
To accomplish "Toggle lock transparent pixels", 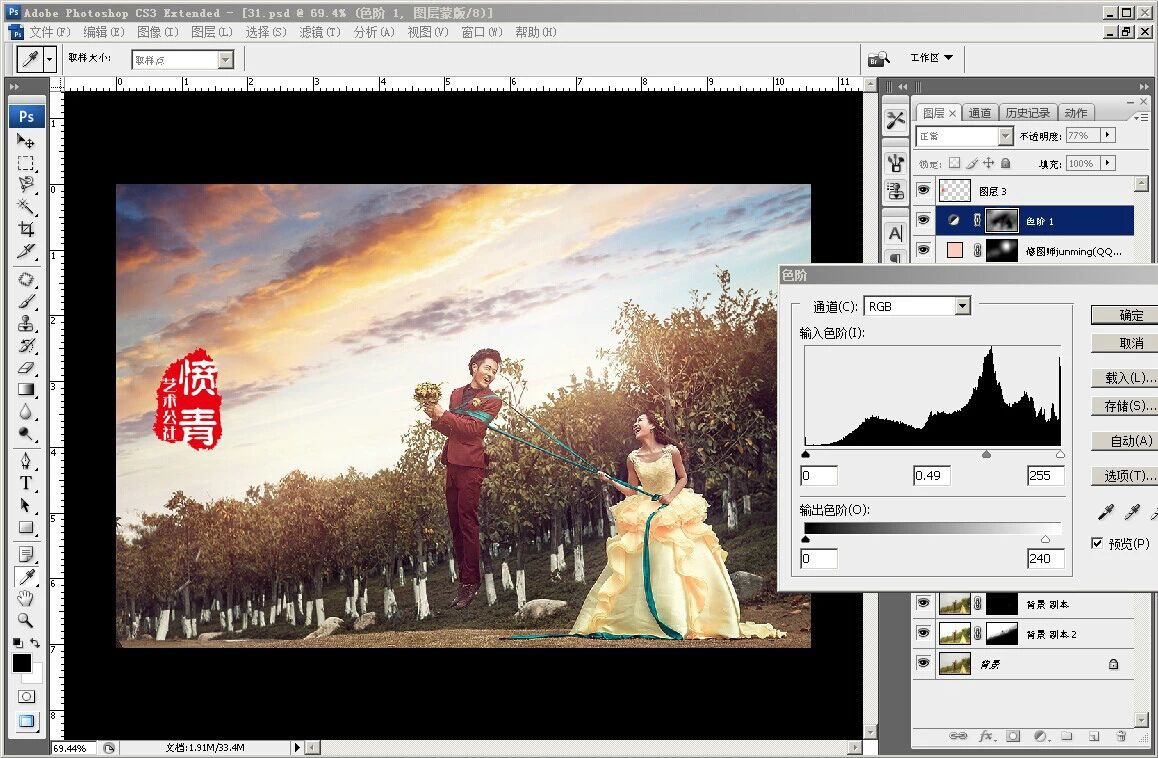I will pos(954,163).
